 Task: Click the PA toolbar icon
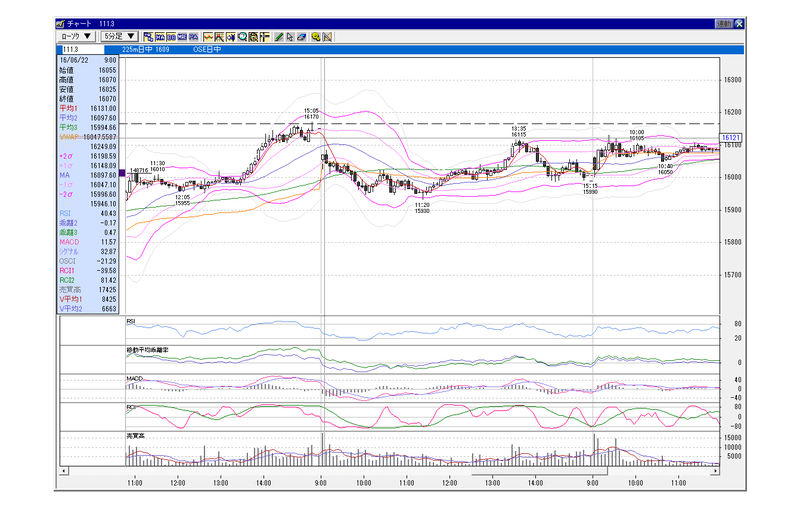(193, 37)
